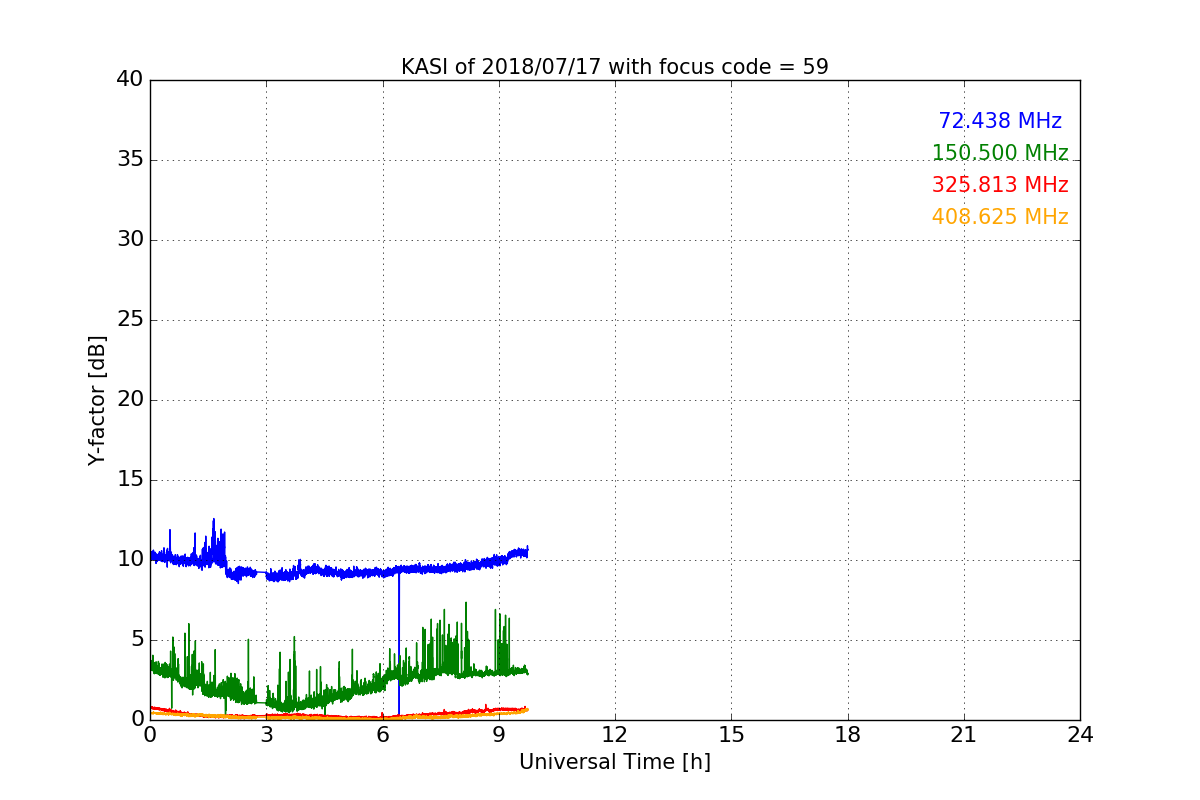
Task: Click the x-axis tick label 12
Action: (x=615, y=735)
